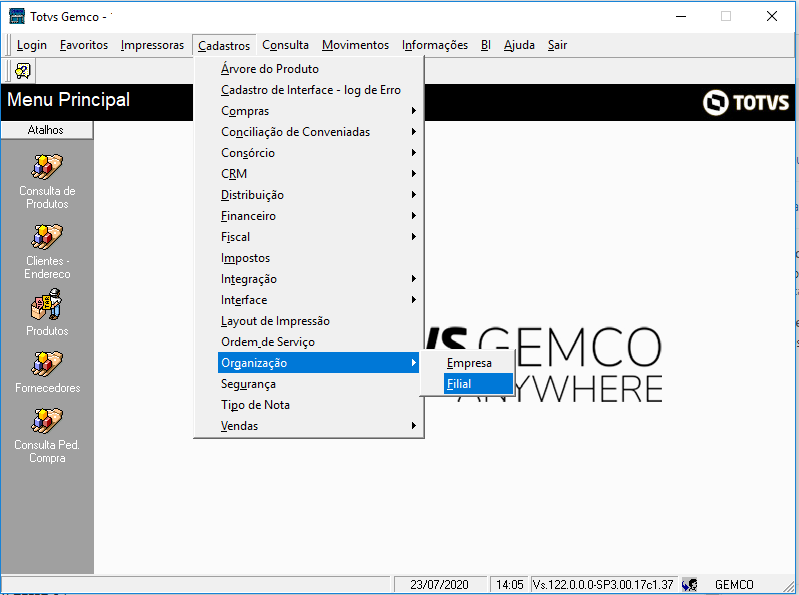Click the GEMCO label in status bar

734,584
